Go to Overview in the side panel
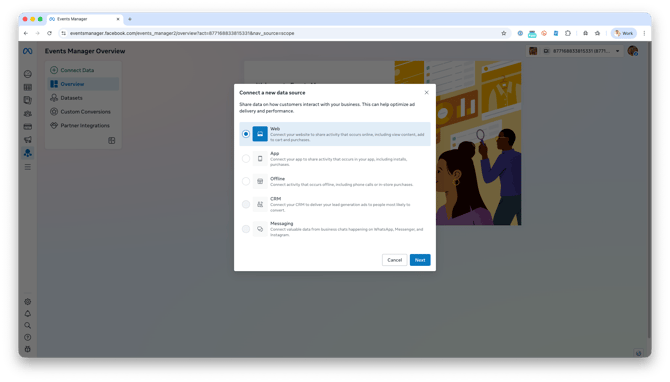670x382 pixels. tap(84, 84)
